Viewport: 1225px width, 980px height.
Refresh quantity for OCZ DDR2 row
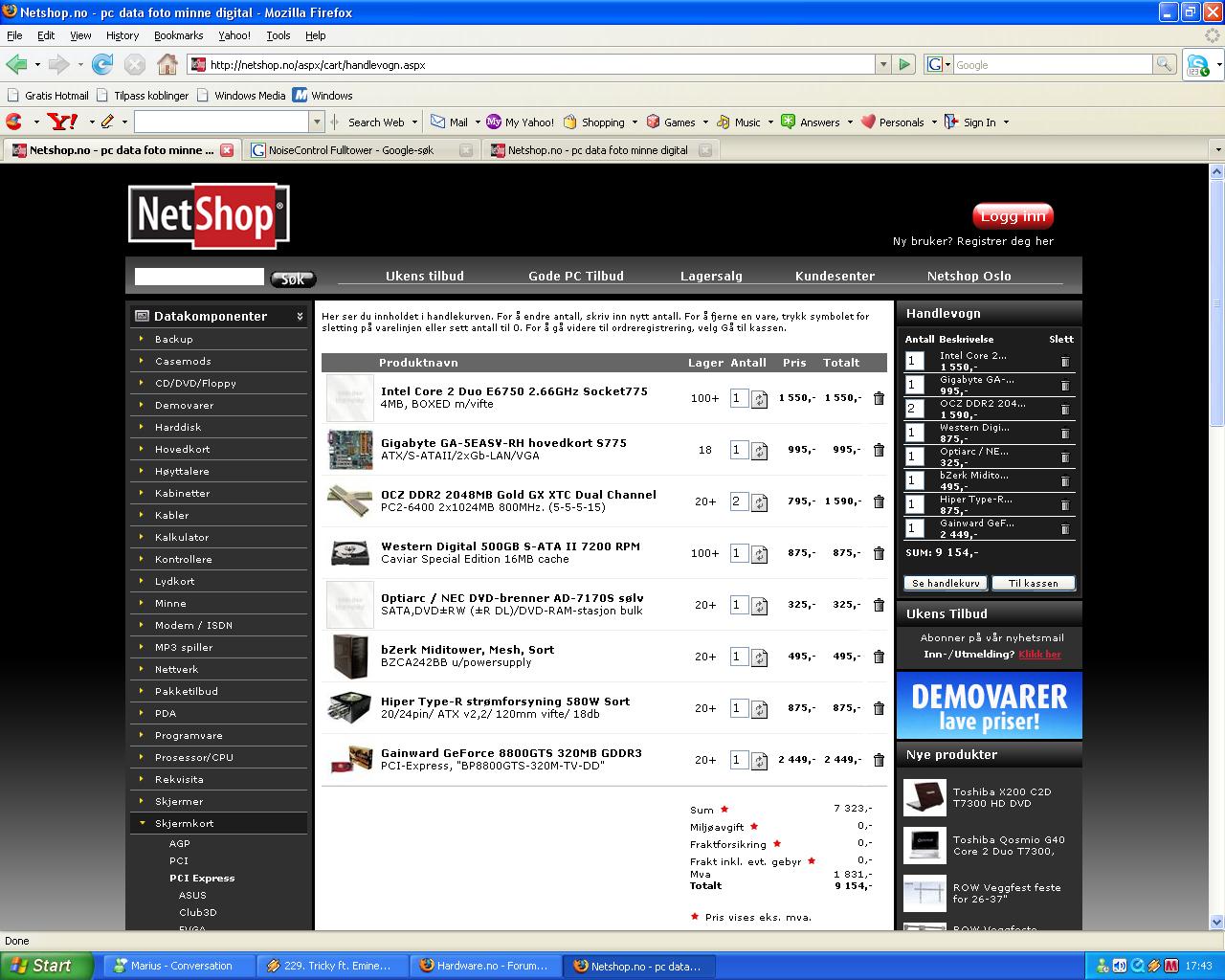click(759, 502)
